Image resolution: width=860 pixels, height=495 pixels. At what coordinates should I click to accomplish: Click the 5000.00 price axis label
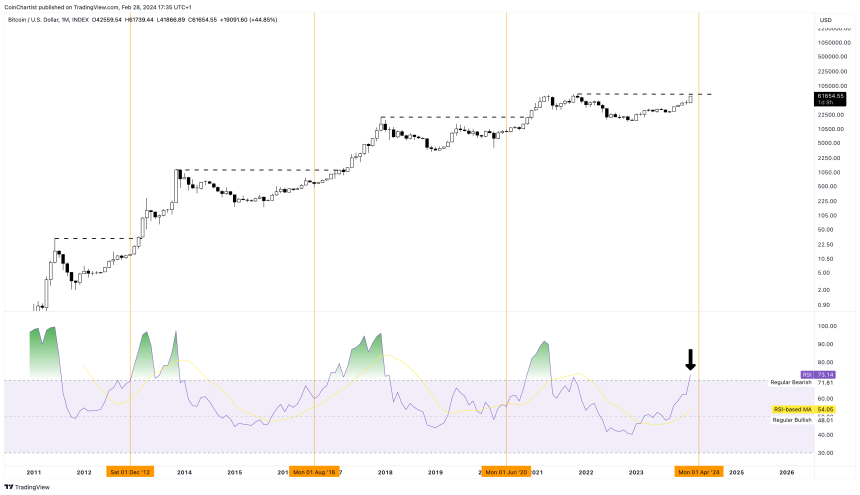[829, 143]
